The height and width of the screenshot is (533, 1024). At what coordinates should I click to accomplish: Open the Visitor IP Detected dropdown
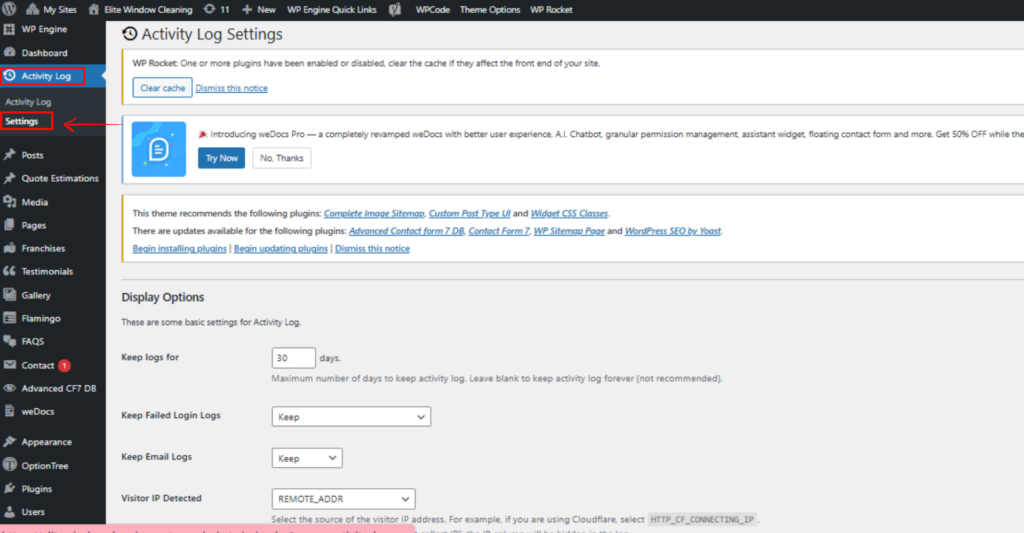344,499
